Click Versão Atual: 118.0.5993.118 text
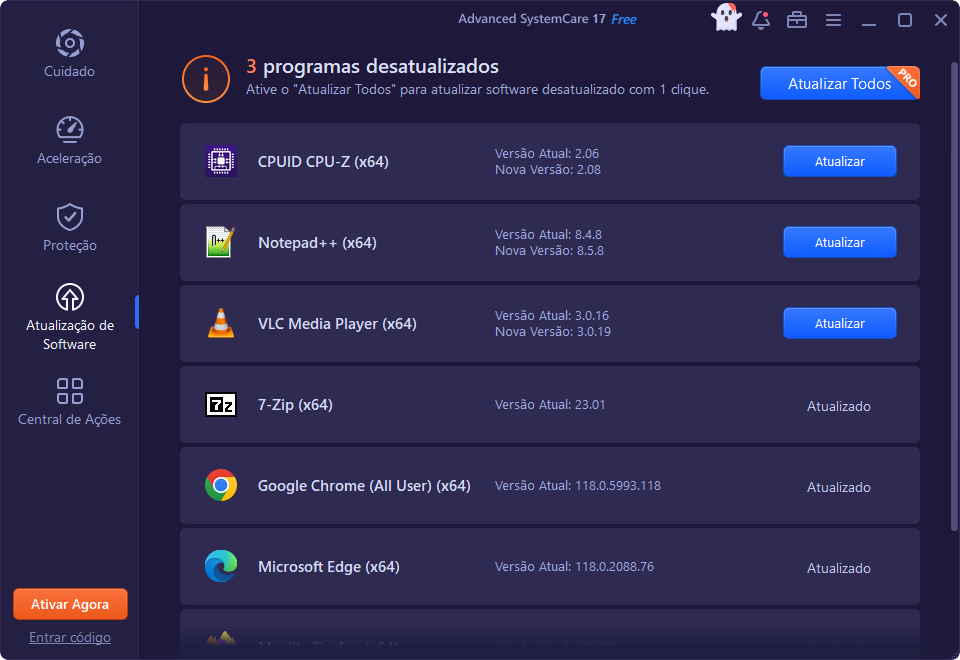The height and width of the screenshot is (660, 960). (x=578, y=486)
